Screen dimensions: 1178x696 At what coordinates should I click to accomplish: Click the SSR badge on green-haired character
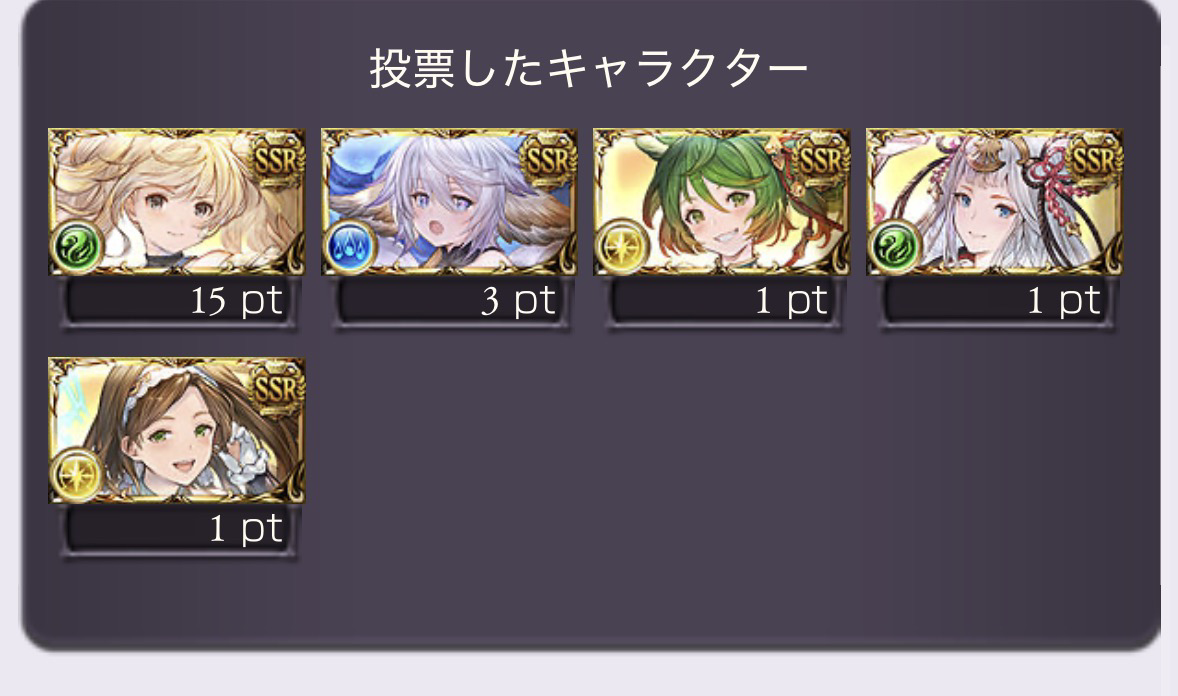pyautogui.click(x=822, y=161)
